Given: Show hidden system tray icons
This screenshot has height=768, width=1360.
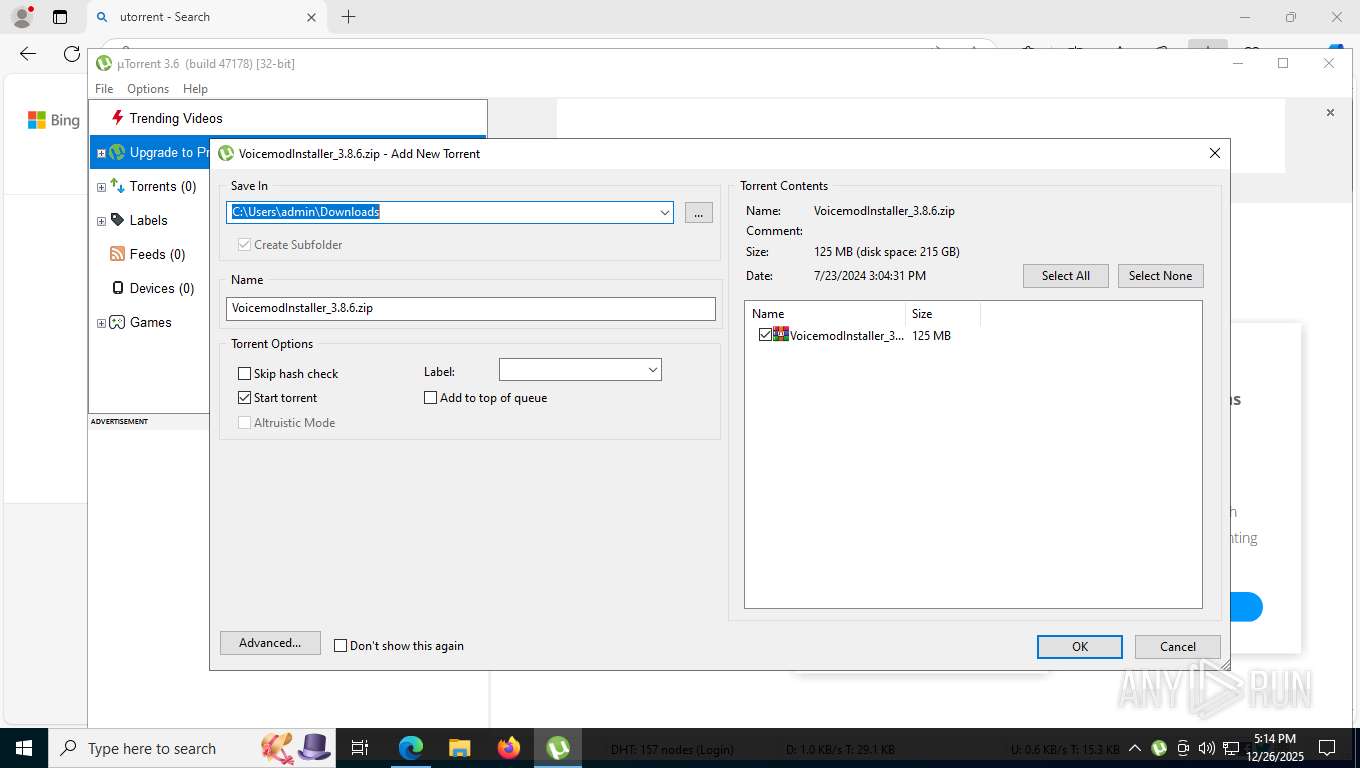Looking at the screenshot, I should (1135, 748).
